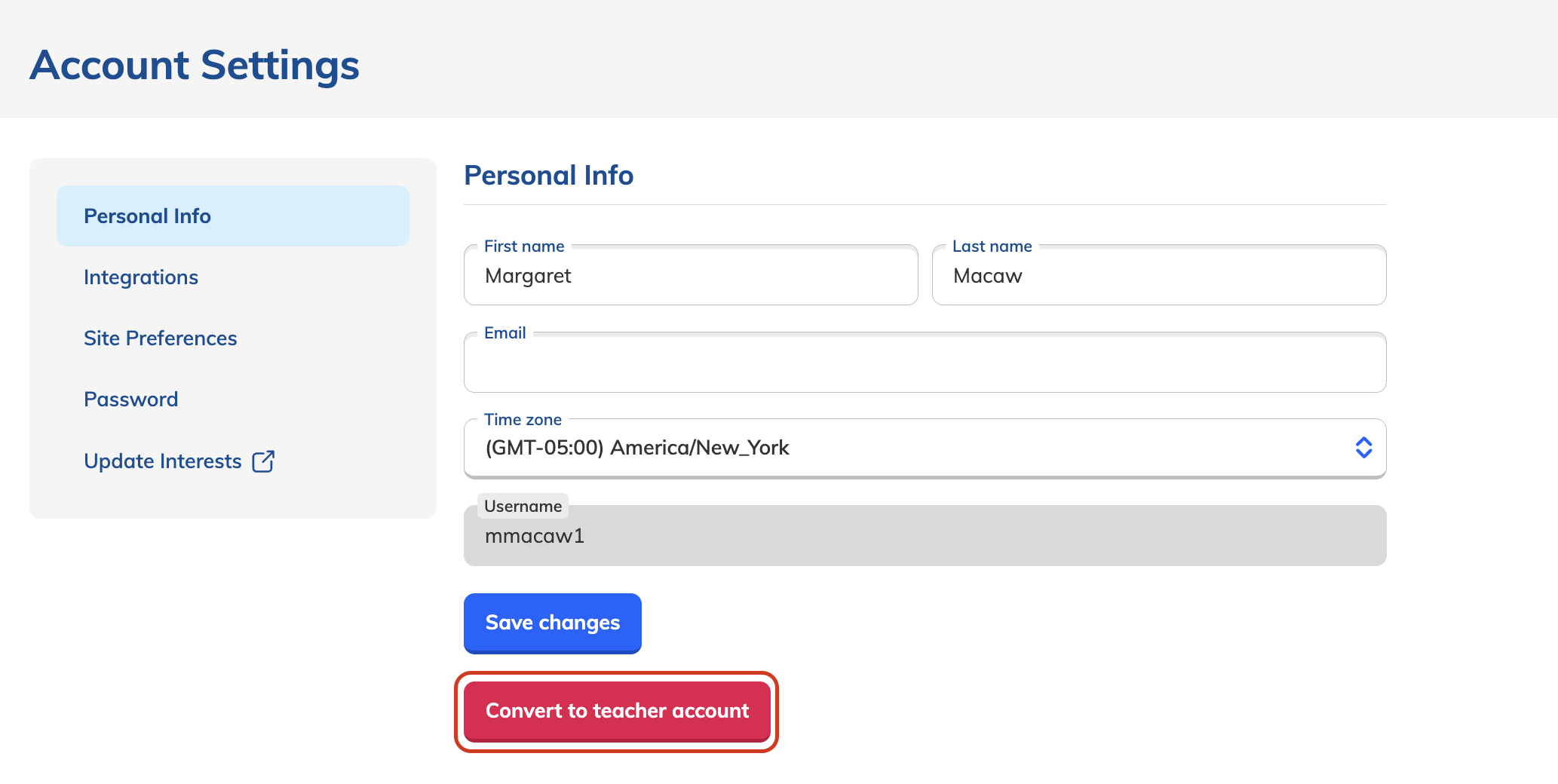Click Save changes
This screenshot has height=784, width=1558.
pos(552,623)
